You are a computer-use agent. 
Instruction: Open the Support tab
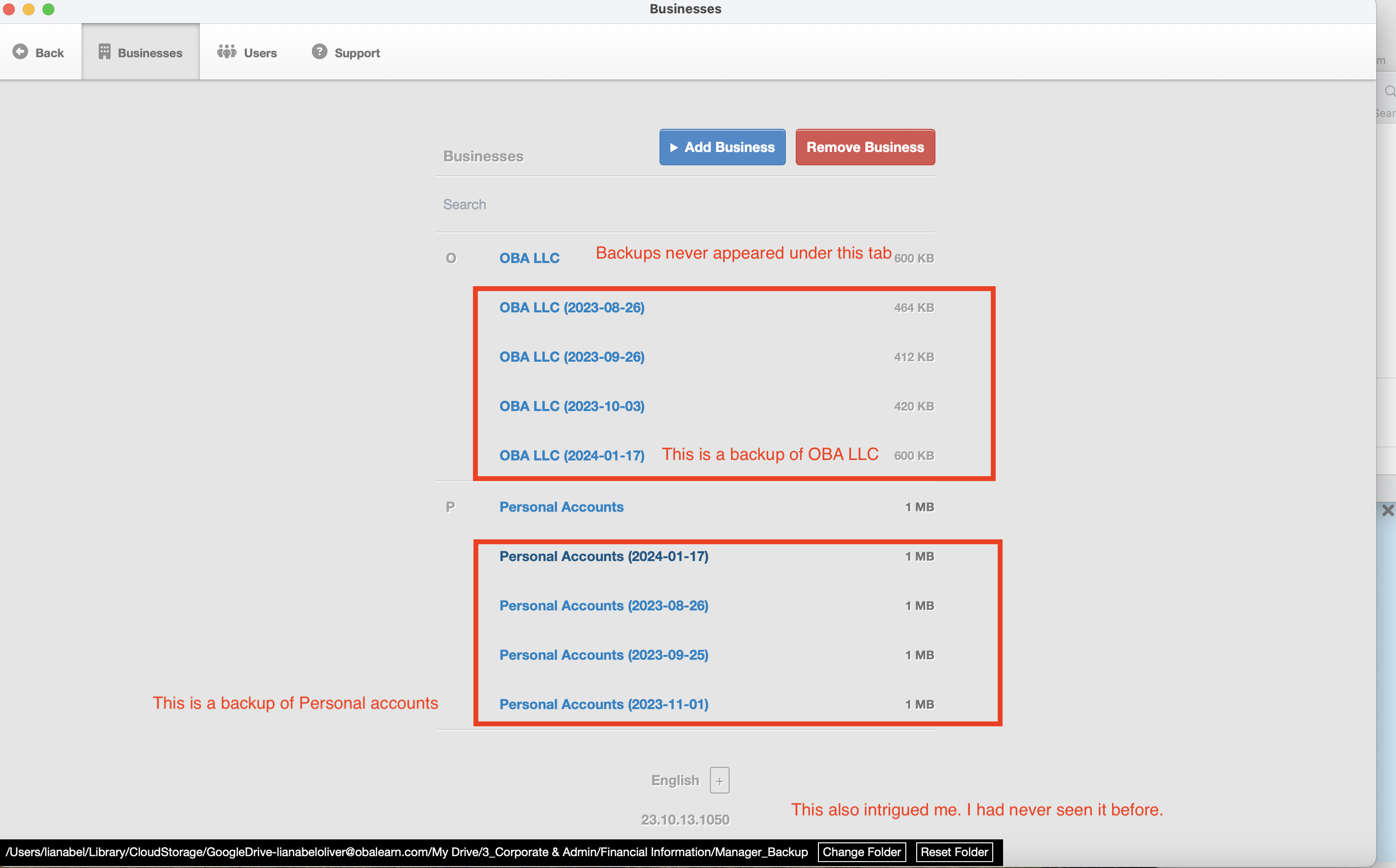[346, 52]
